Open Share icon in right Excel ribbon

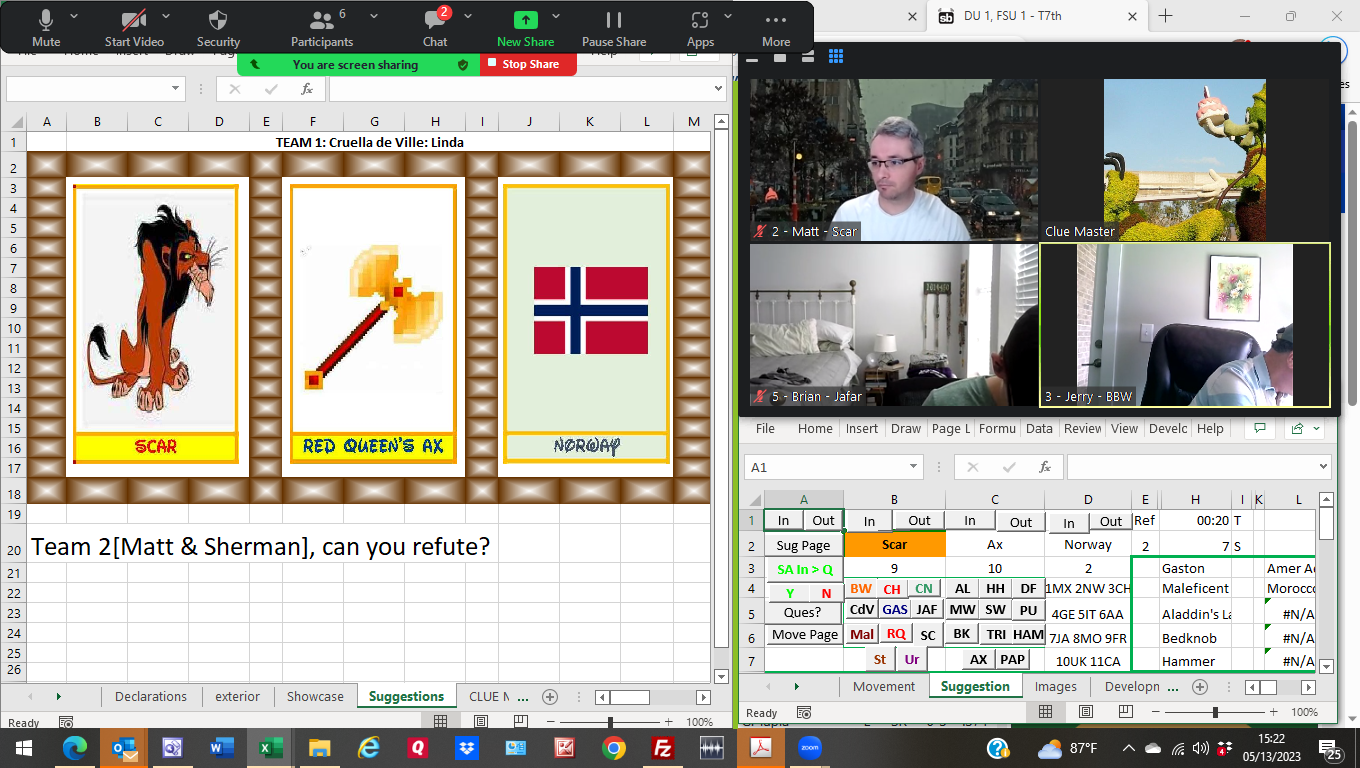pos(1302,428)
